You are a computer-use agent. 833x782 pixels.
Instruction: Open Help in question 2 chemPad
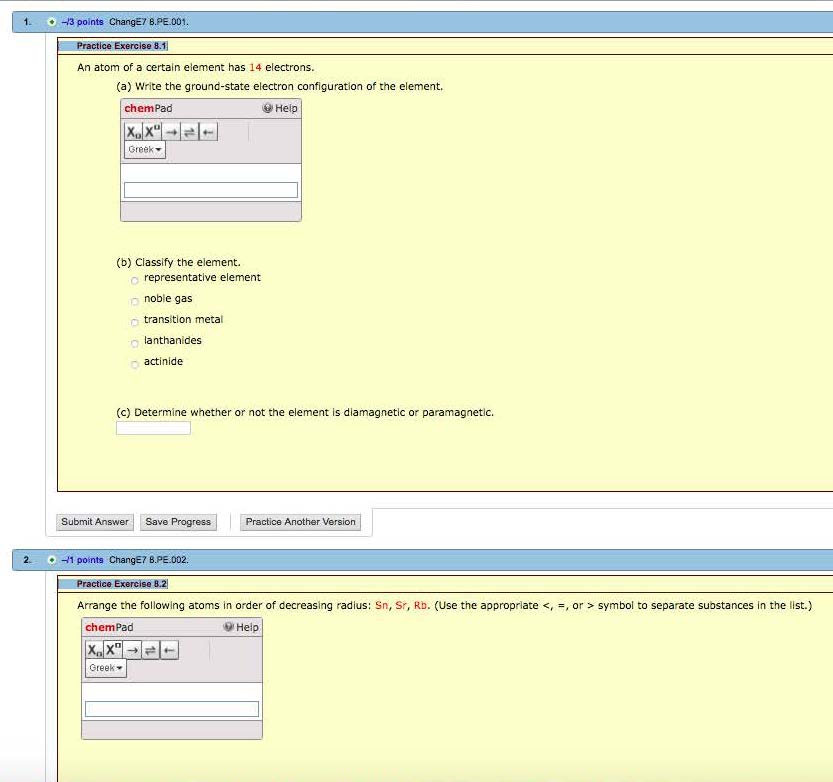click(242, 627)
